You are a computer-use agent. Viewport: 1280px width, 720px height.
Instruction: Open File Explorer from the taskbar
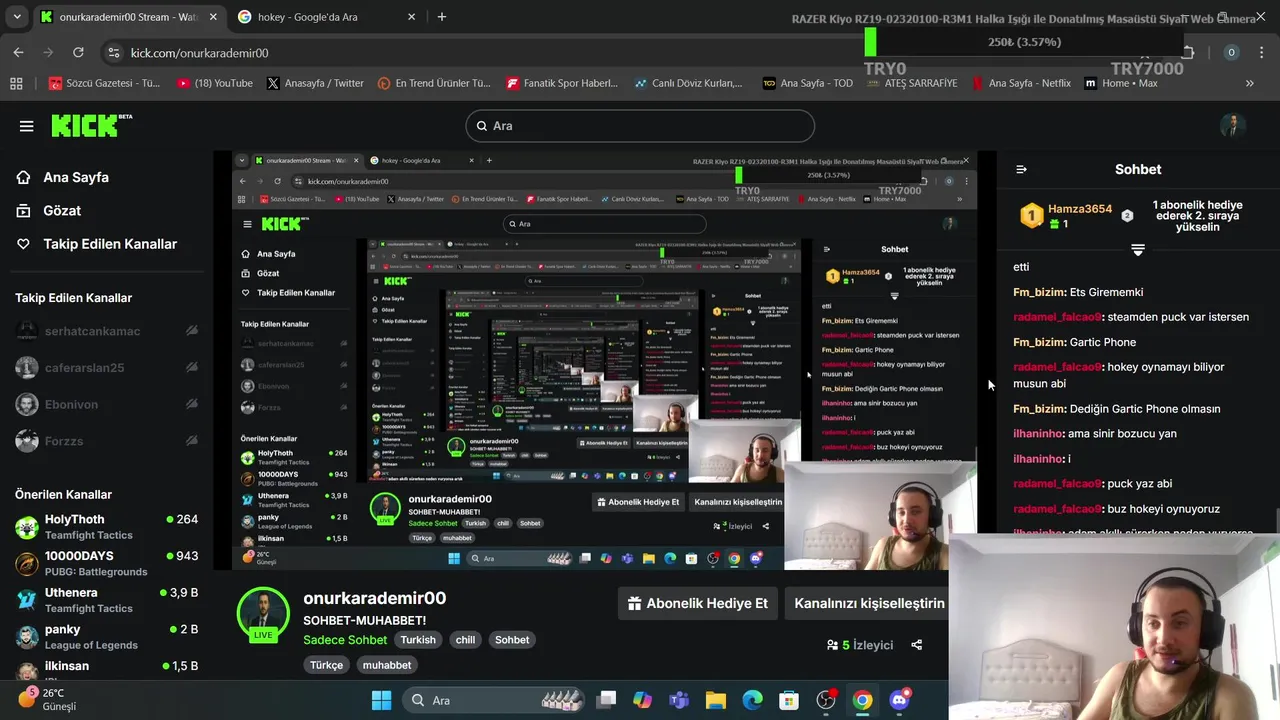(715, 700)
